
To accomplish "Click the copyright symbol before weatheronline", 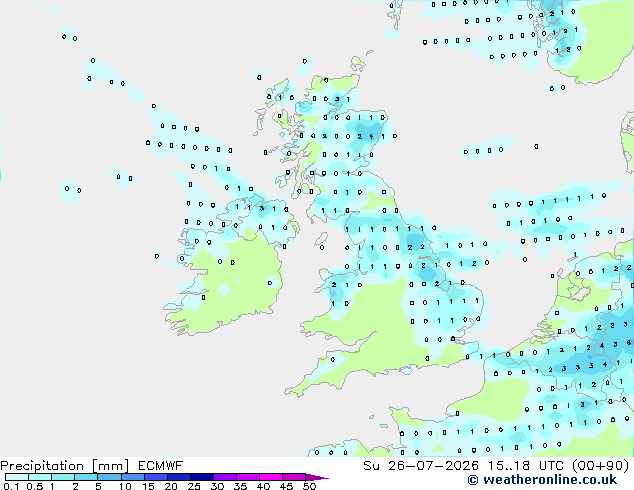I will [x=472, y=480].
